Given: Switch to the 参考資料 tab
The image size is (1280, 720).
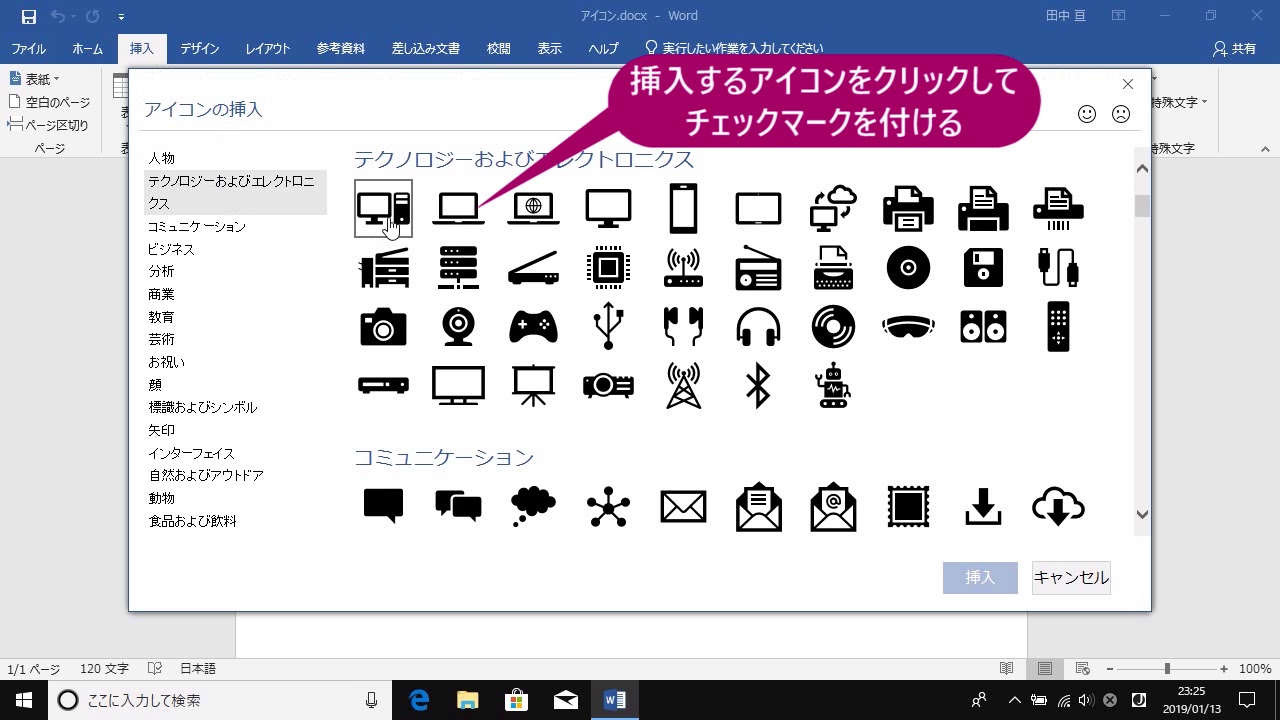Looking at the screenshot, I should click(341, 48).
